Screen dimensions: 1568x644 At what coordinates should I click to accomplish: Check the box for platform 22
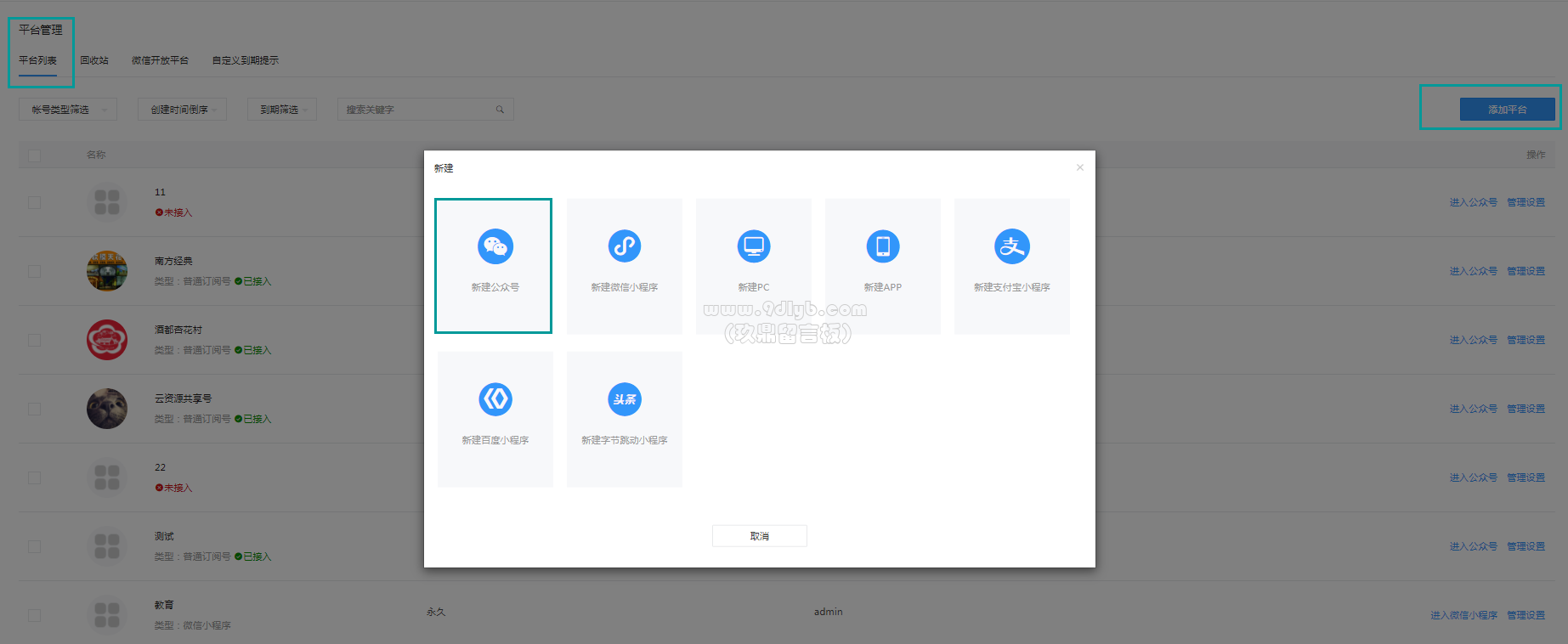click(x=34, y=477)
